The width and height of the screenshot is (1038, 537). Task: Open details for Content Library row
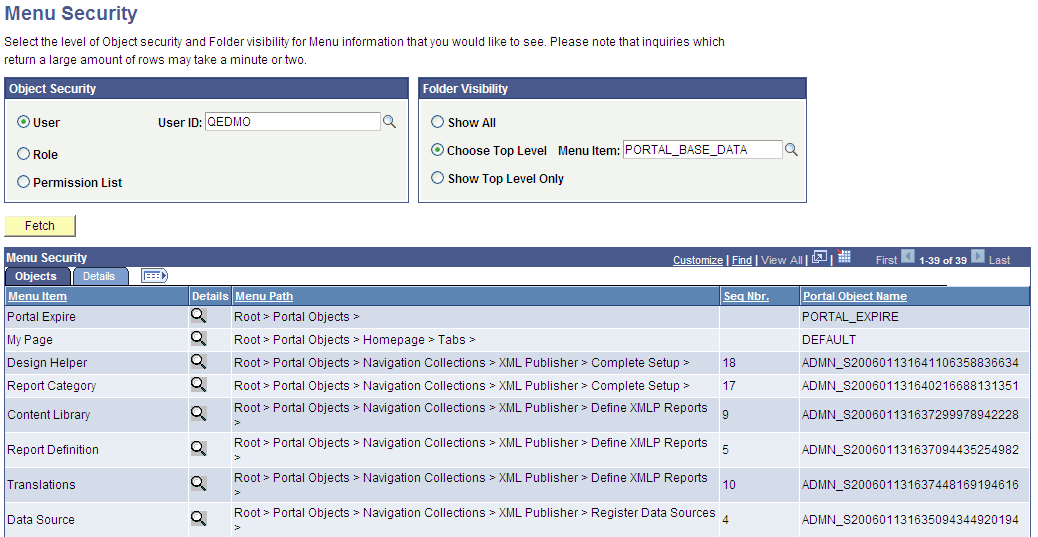(x=199, y=413)
